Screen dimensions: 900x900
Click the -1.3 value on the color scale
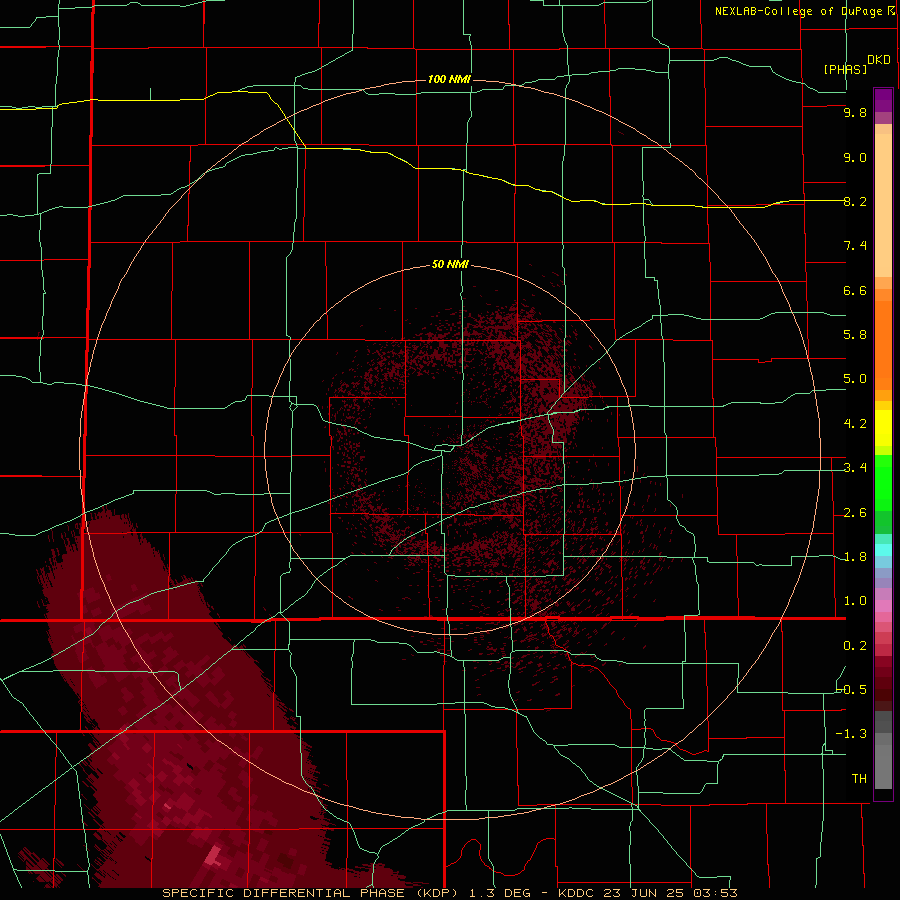click(x=851, y=734)
